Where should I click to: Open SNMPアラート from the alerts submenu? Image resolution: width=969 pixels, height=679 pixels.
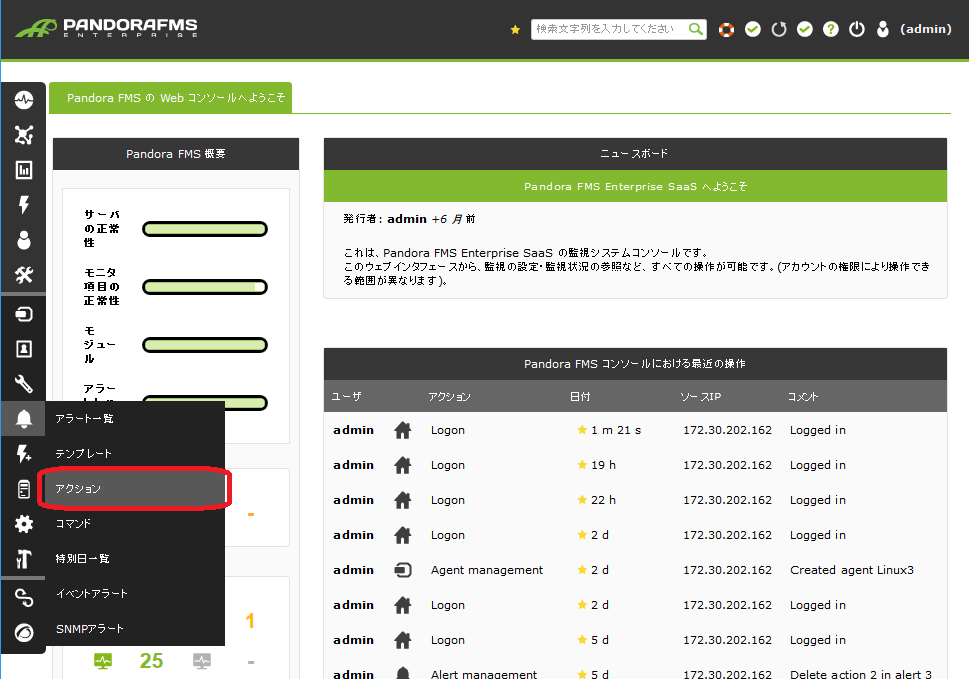(135, 628)
